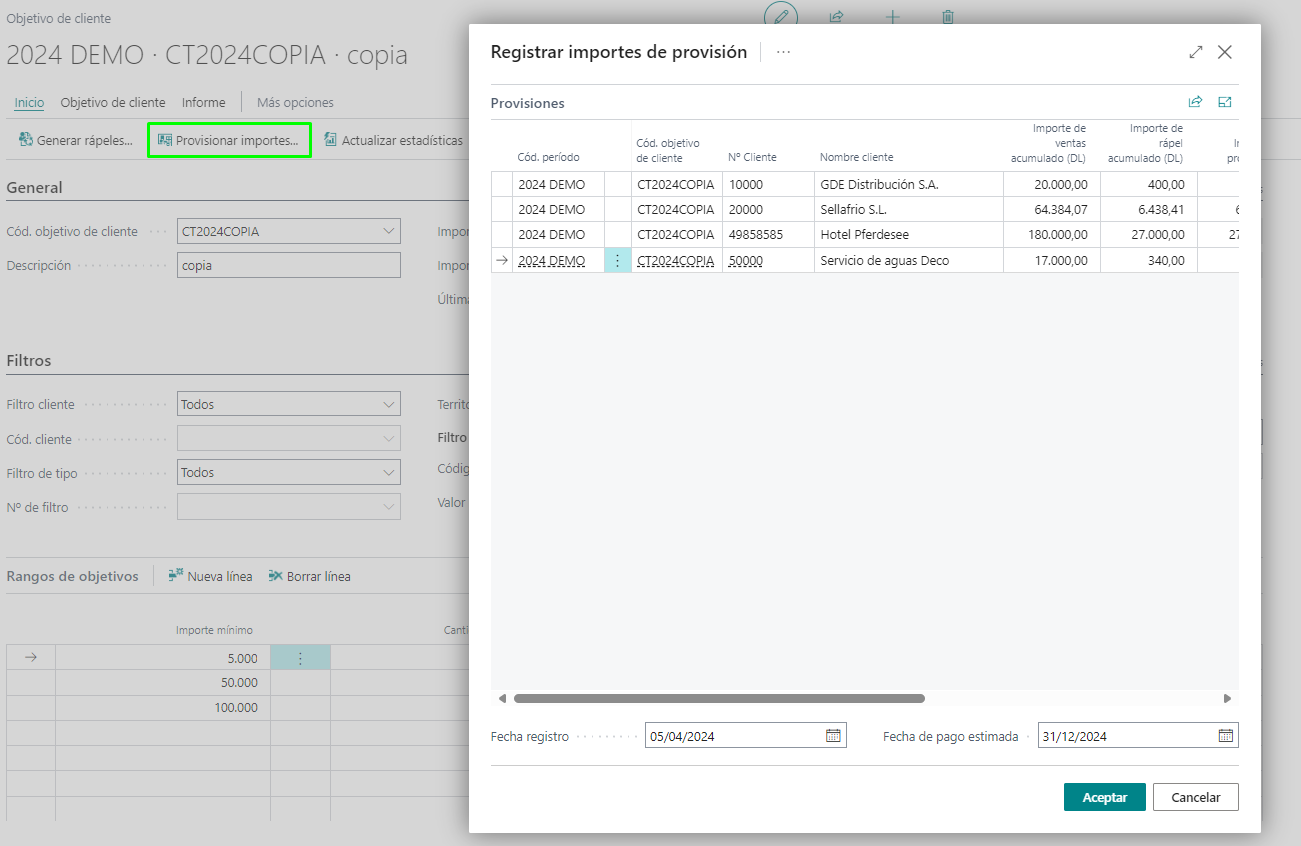Screen dimensions: 1301x846
Task: Click left arrow of horizontal scrollbar
Action: point(502,699)
